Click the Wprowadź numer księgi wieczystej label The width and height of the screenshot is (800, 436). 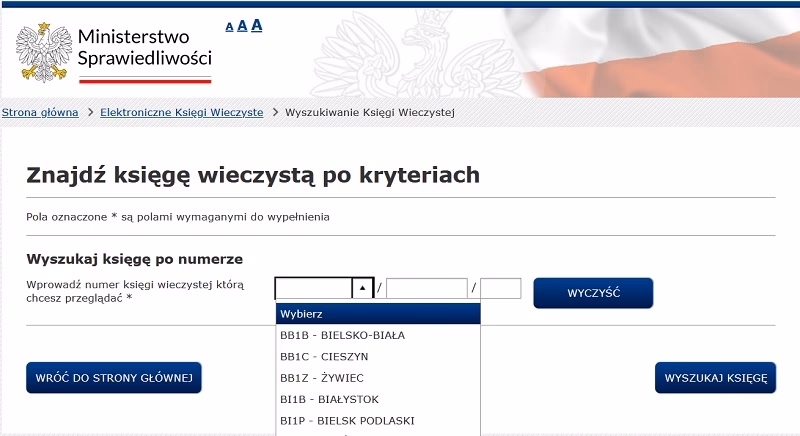135,291
